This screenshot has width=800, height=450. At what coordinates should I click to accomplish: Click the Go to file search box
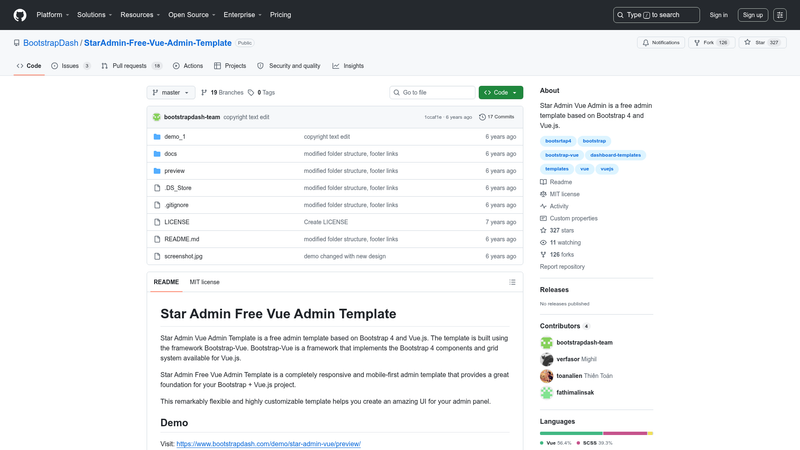coord(432,92)
